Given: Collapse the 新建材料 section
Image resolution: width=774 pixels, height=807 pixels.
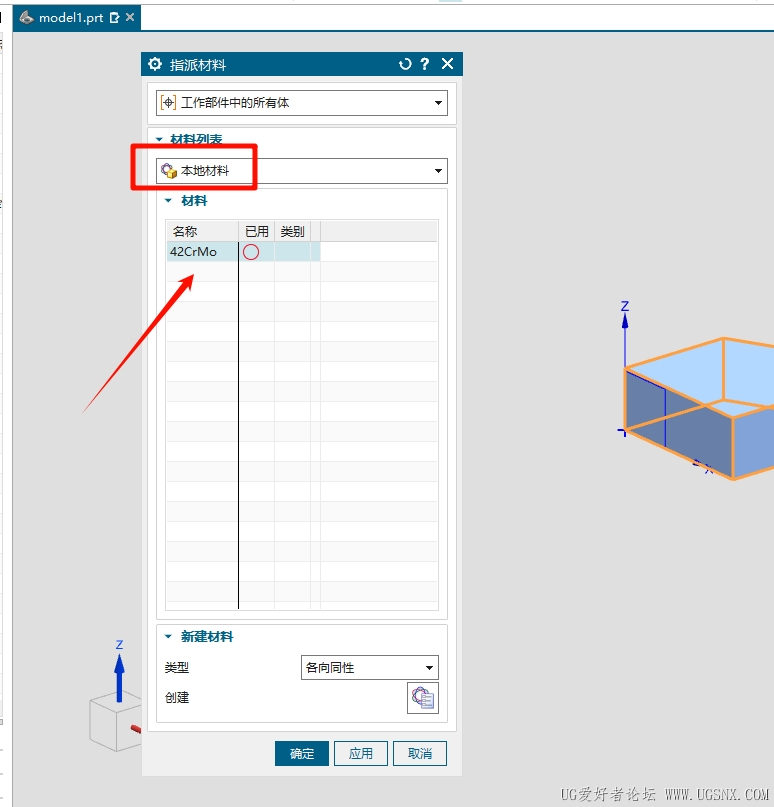Looking at the screenshot, I should pos(168,637).
